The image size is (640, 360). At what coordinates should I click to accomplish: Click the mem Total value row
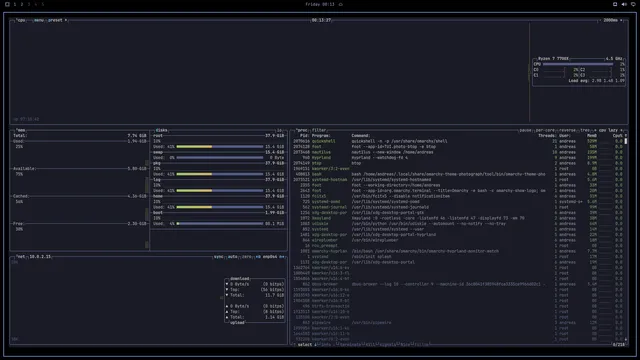[80, 136]
